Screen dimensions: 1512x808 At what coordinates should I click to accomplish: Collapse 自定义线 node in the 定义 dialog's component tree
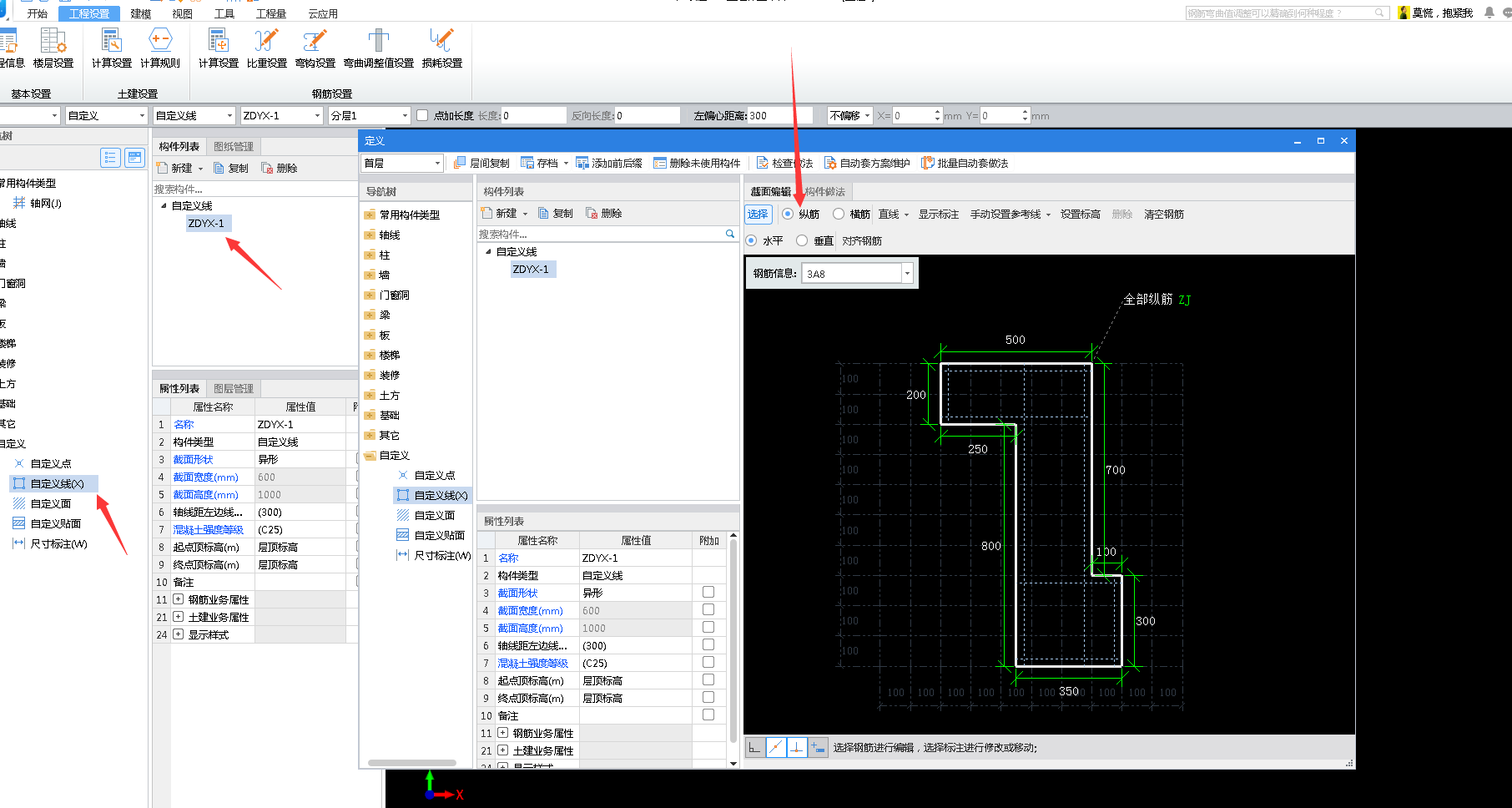click(x=488, y=252)
